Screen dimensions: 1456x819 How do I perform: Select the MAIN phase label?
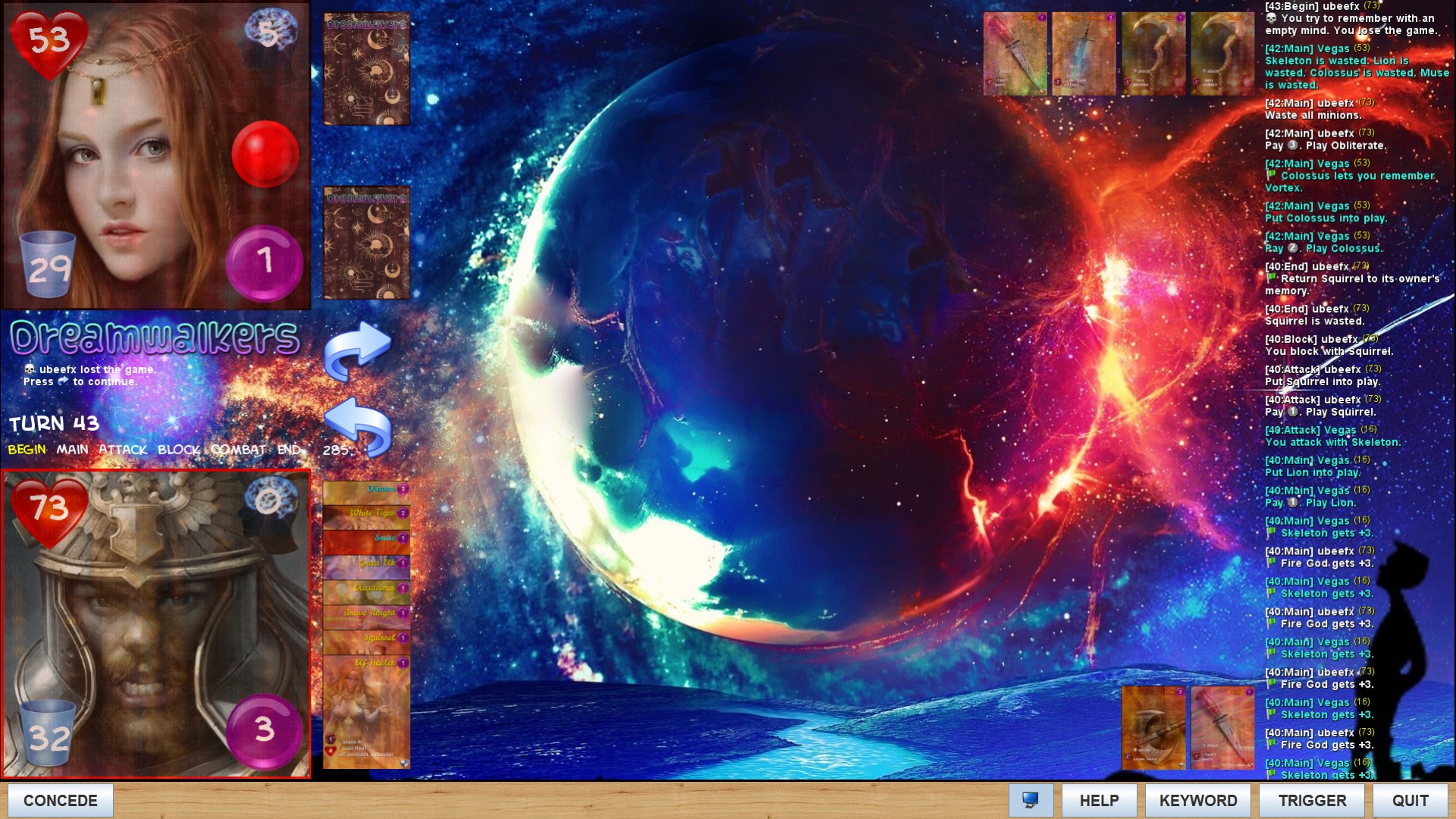point(72,450)
